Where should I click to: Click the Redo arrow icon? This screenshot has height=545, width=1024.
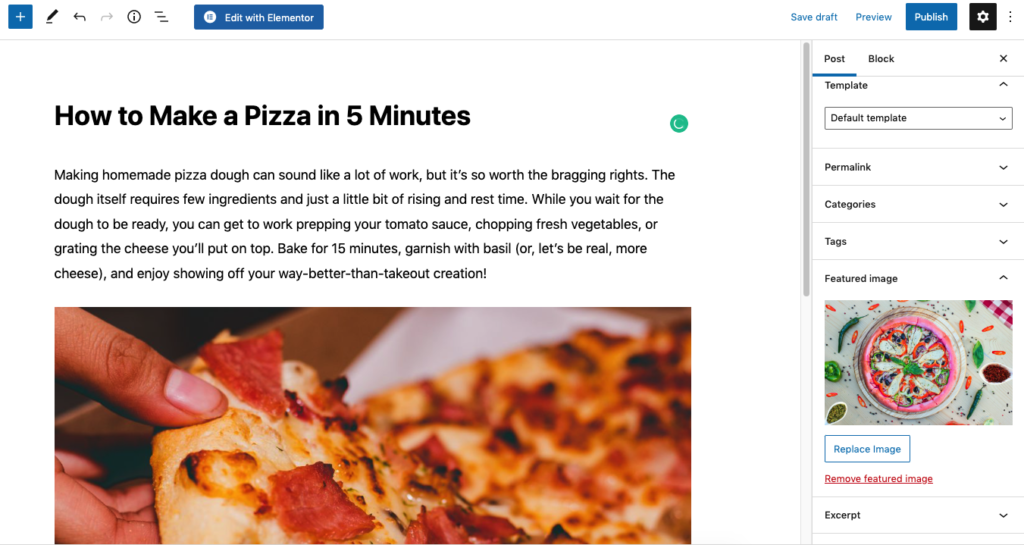click(107, 17)
